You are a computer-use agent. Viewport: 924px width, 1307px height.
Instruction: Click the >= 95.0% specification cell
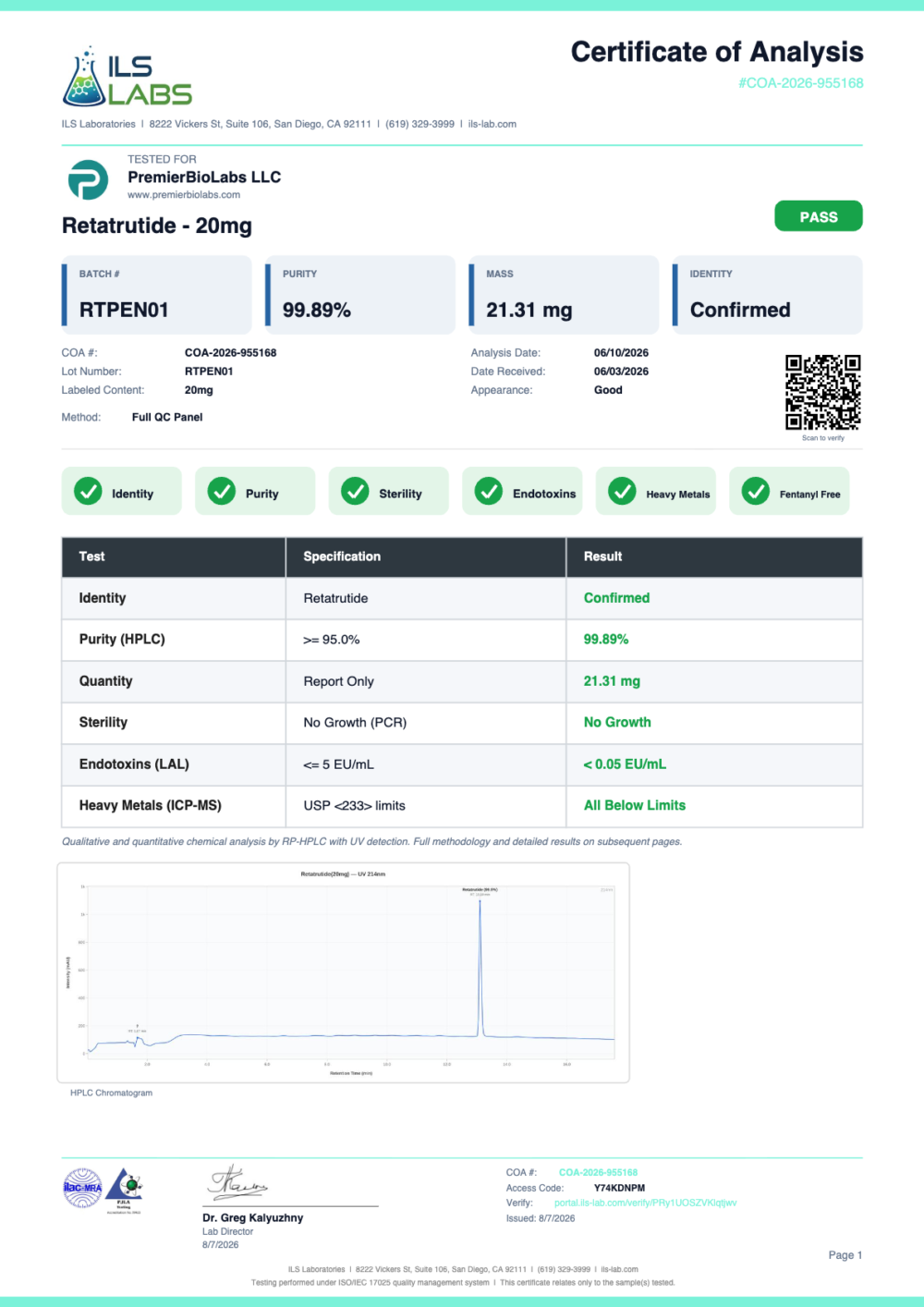426,640
